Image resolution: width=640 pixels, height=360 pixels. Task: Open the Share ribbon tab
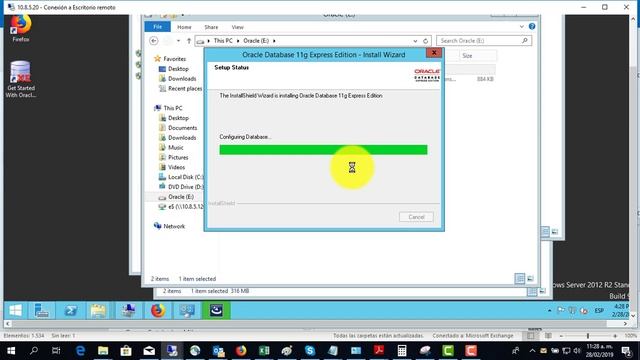click(x=211, y=27)
